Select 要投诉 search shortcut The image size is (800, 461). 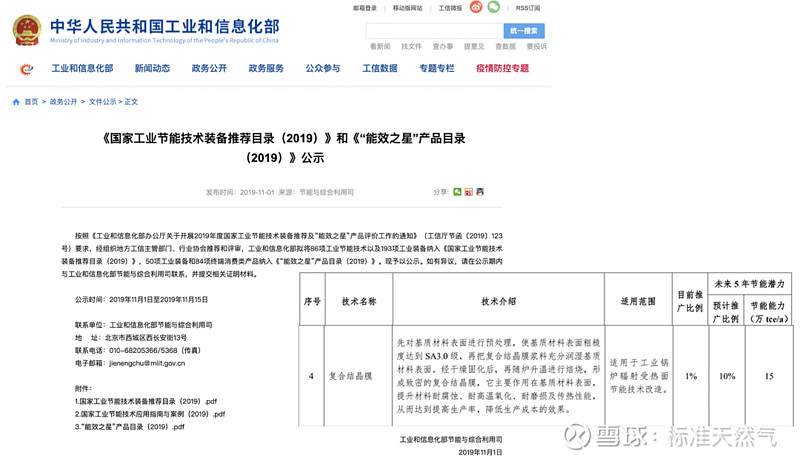[x=537, y=46]
